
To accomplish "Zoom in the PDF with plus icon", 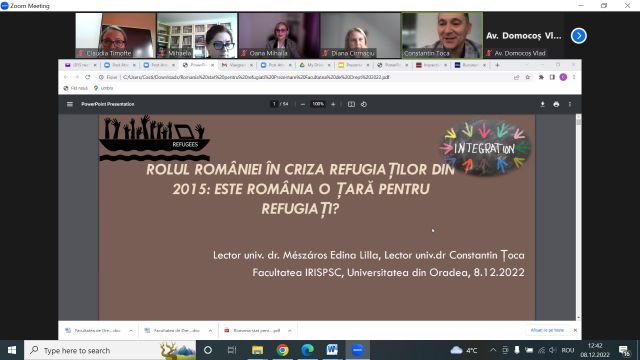I will coord(333,104).
